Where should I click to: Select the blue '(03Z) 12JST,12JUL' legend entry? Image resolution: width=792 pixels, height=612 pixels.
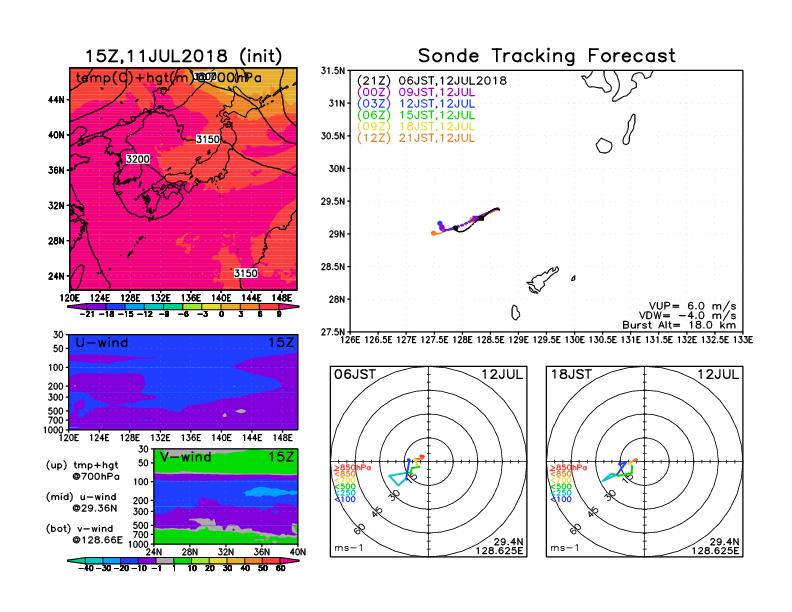point(416,104)
